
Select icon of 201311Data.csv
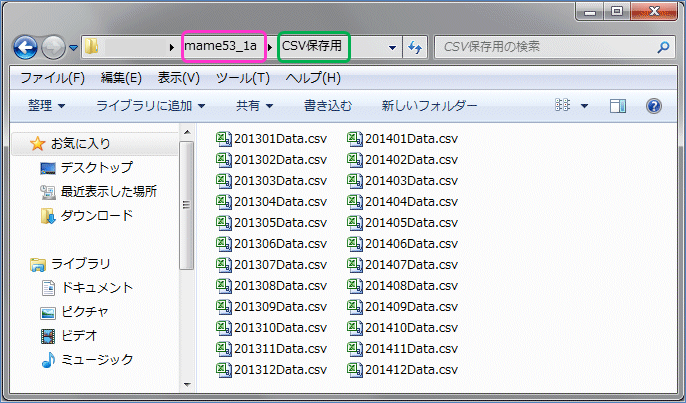224,349
